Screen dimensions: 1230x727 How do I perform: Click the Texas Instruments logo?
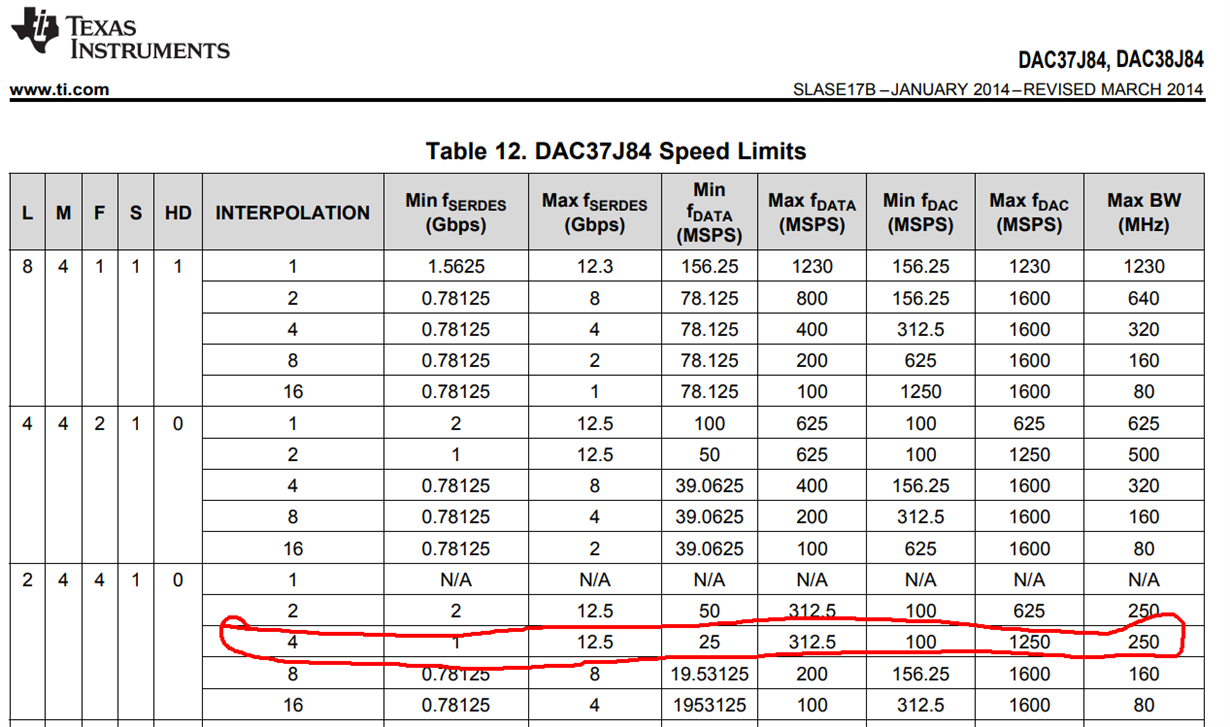(x=120, y=33)
